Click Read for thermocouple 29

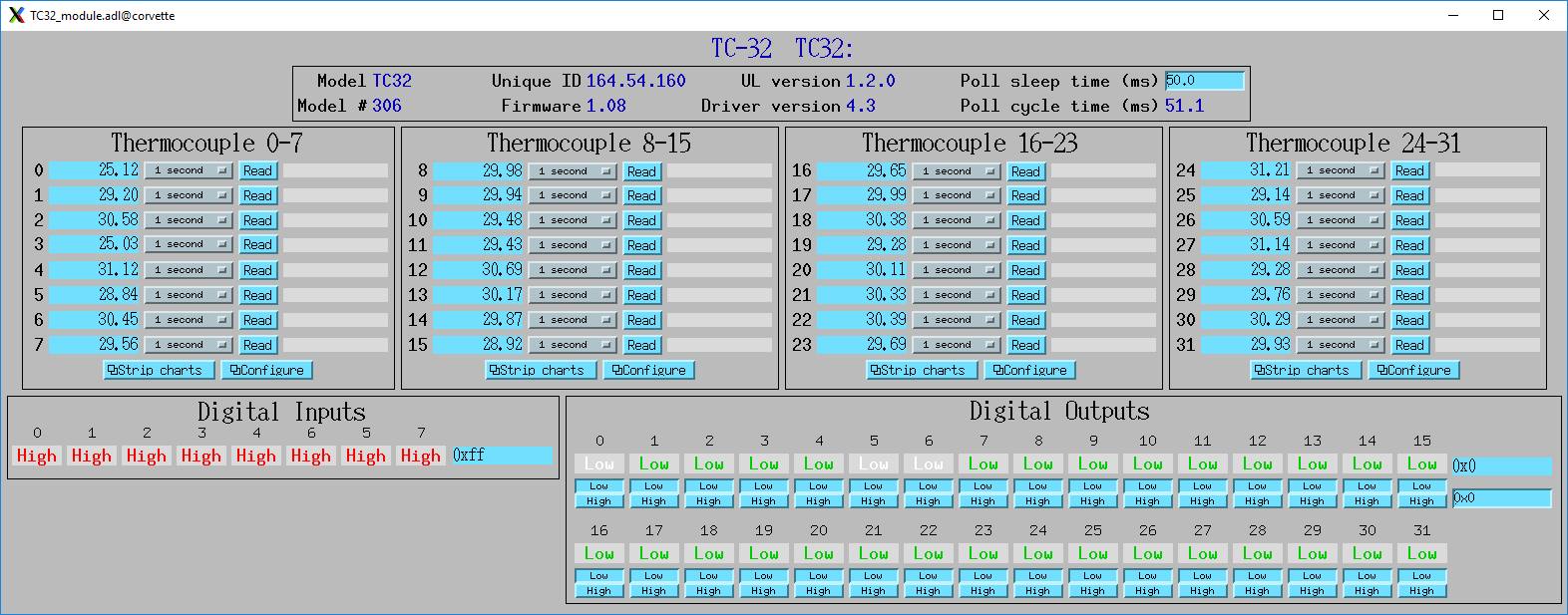coord(1409,295)
